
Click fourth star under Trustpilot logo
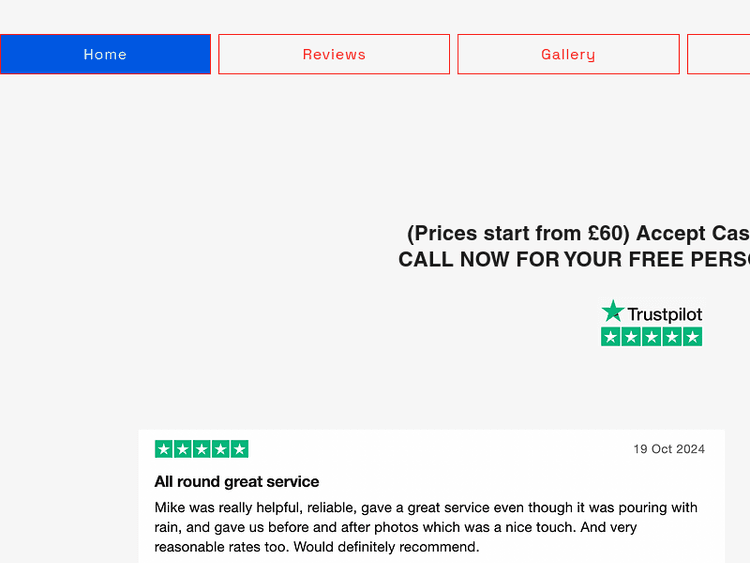pyautogui.click(x=672, y=337)
